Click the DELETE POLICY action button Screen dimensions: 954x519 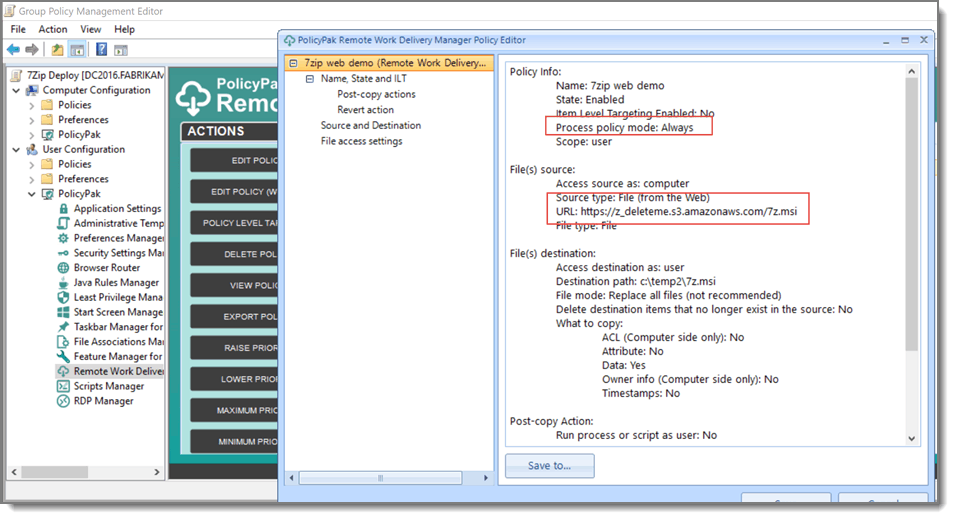pyautogui.click(x=234, y=254)
